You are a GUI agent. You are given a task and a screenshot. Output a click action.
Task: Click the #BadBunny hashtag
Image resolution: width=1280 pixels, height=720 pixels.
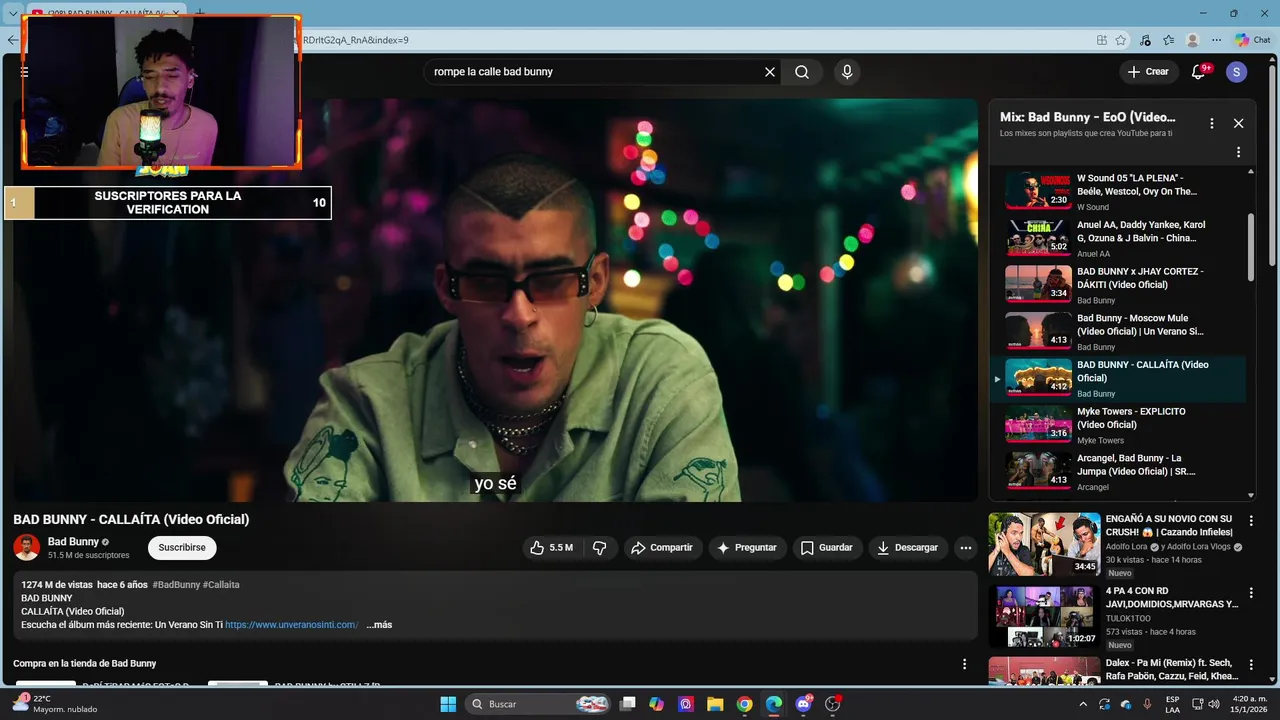(176, 585)
